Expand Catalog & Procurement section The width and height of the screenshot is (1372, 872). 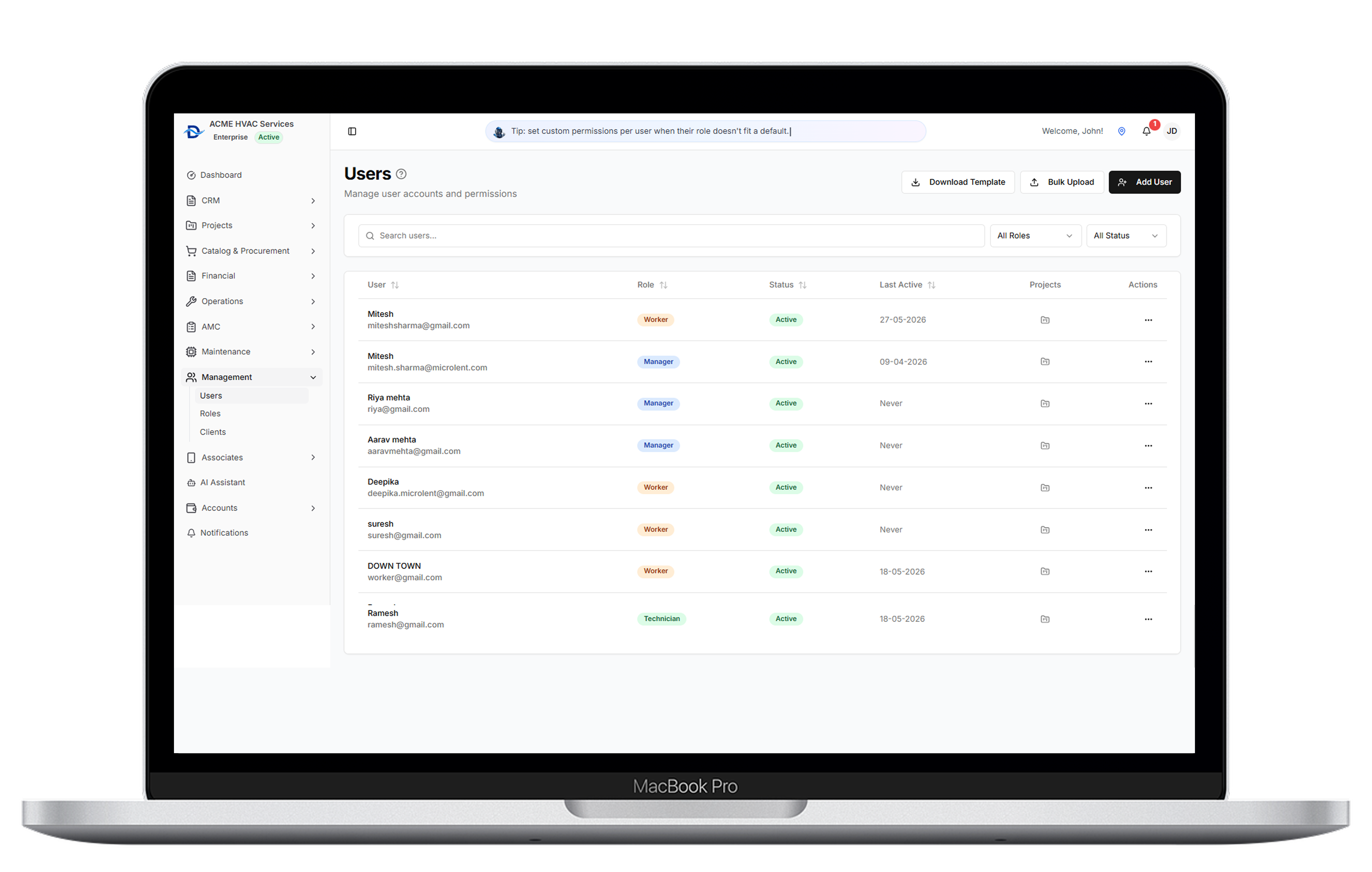[x=251, y=251]
